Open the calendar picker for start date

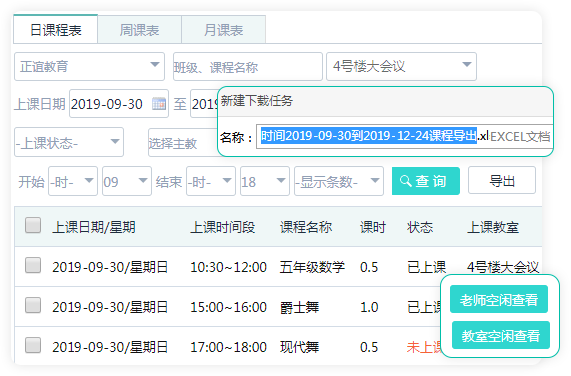click(159, 104)
